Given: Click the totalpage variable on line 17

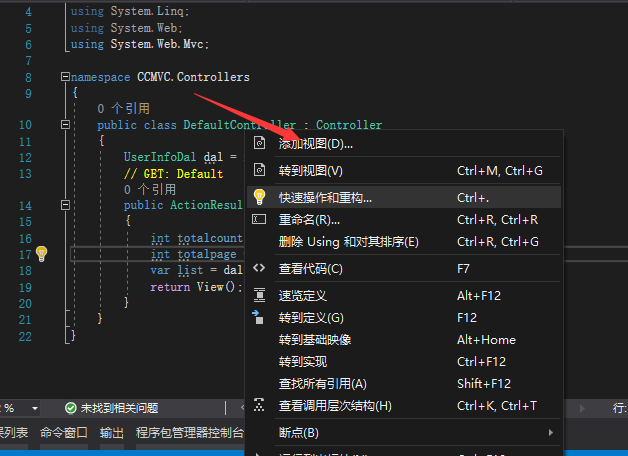Looking at the screenshot, I should coord(207,254).
